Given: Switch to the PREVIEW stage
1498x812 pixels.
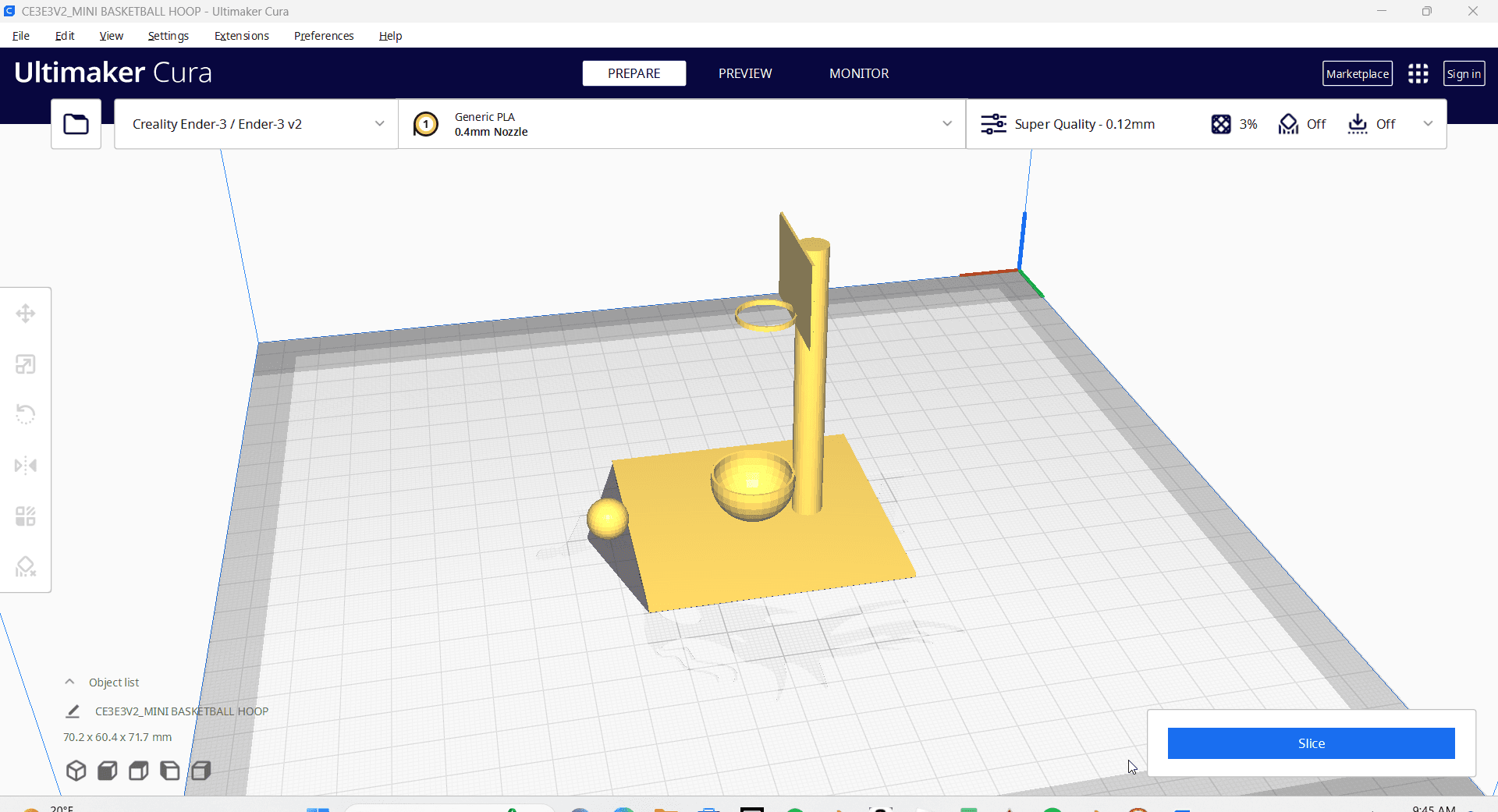Looking at the screenshot, I should [x=745, y=73].
